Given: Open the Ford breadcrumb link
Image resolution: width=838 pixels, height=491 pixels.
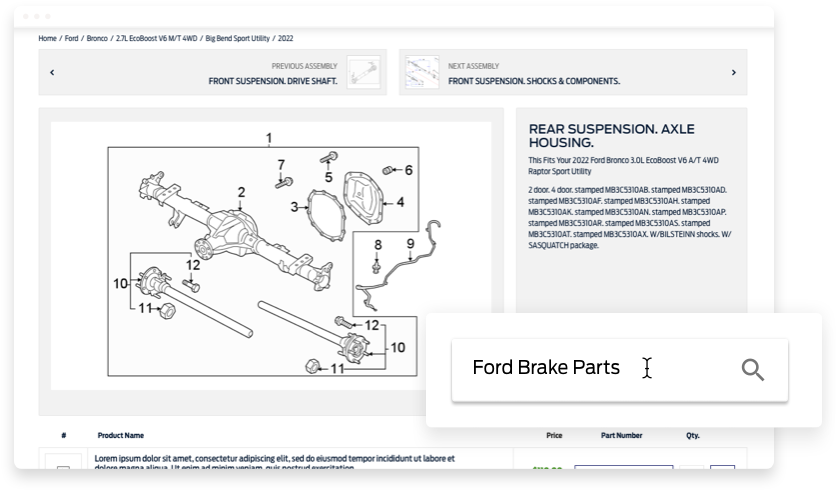Looking at the screenshot, I should tap(72, 38).
